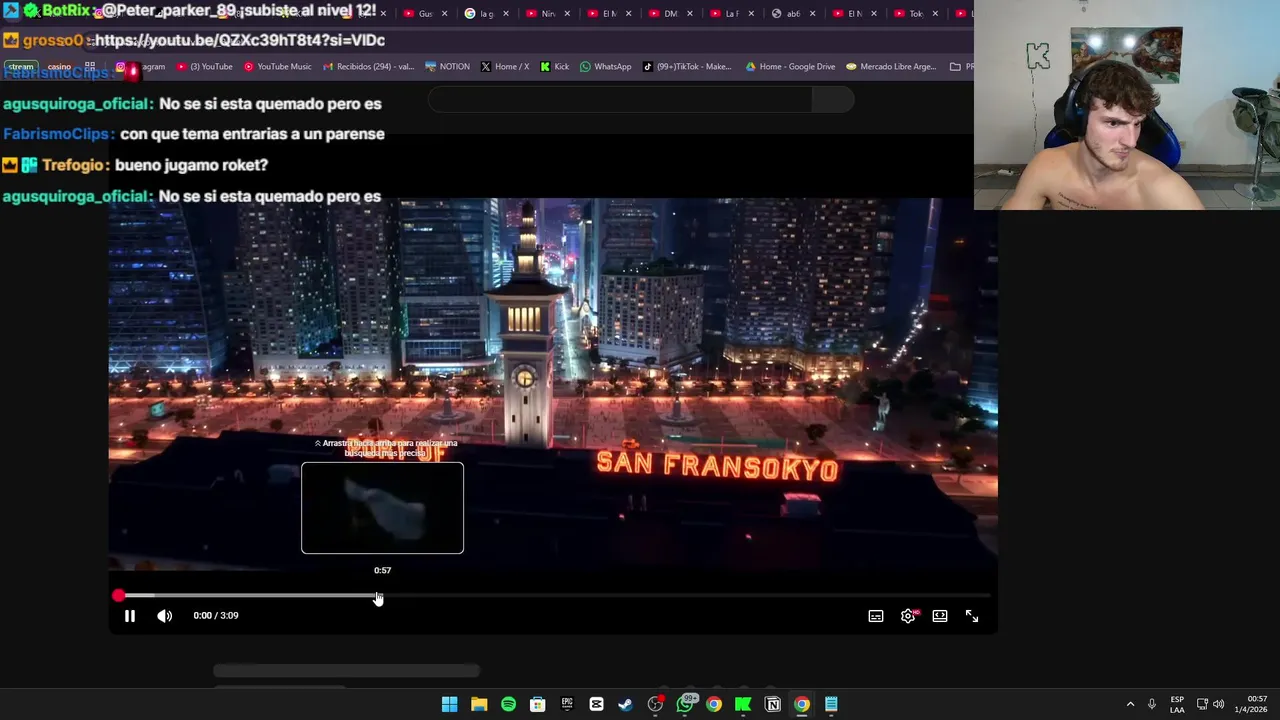Open Notepad from the taskbar
The image size is (1280, 720).
pos(831,704)
